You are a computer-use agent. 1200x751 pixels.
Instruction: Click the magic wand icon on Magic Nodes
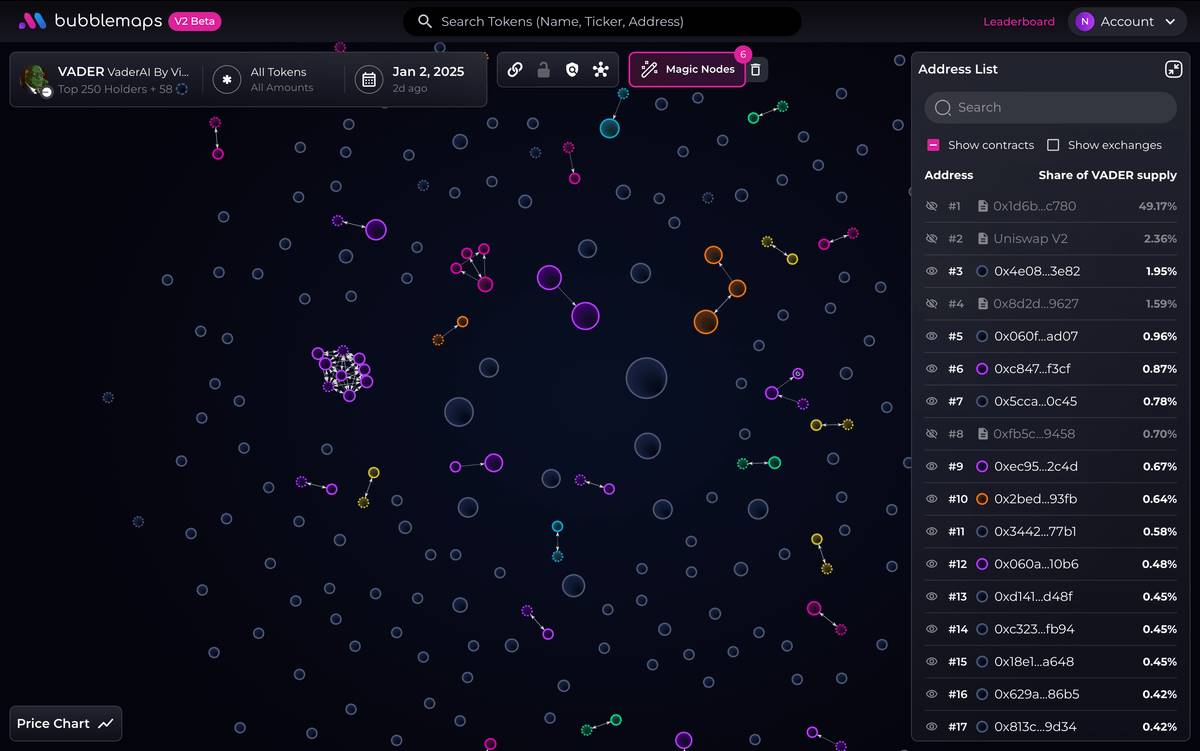pyautogui.click(x=649, y=69)
